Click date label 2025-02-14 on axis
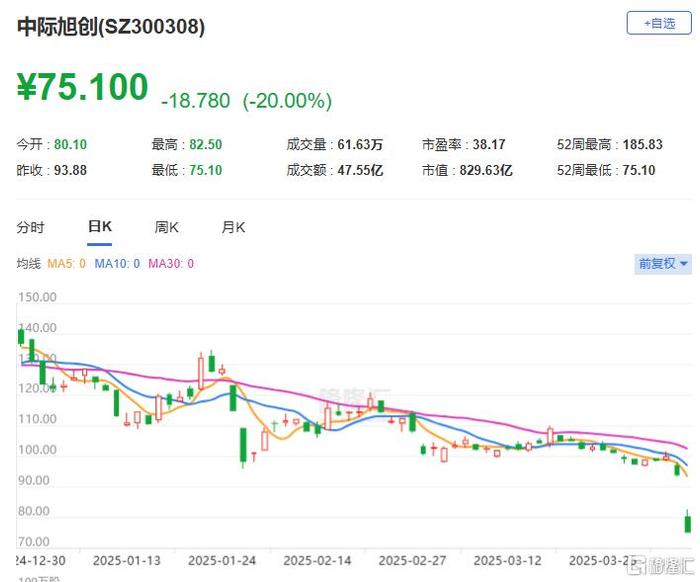Screen dimensions: 700x582 tap(317, 561)
